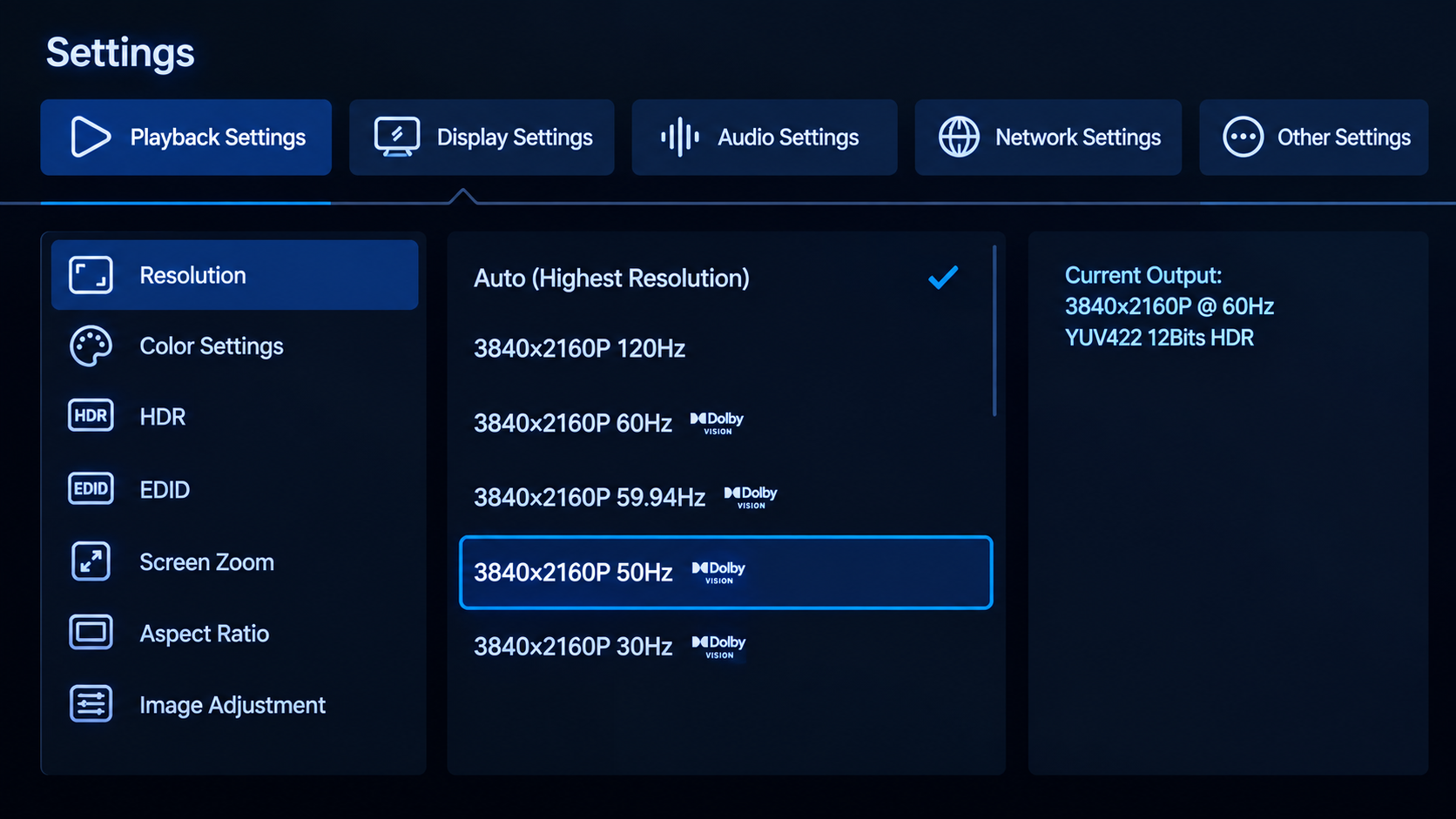
Task: Click the 'Current Output:' label
Action: [1143, 275]
